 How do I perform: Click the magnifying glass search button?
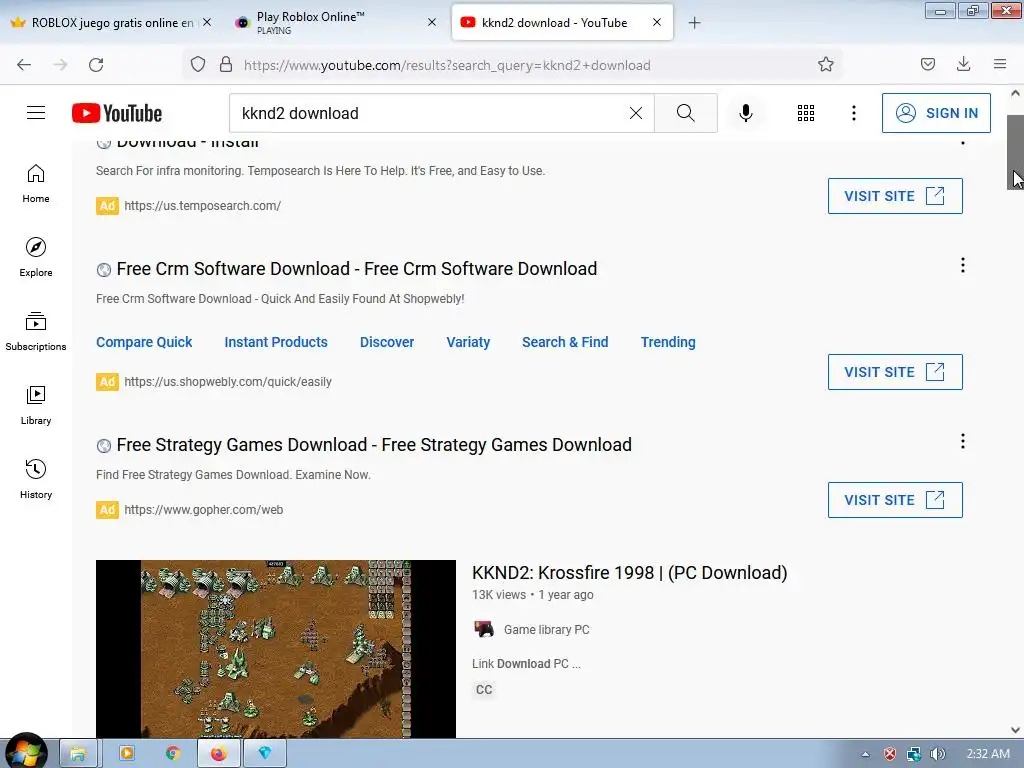tap(686, 113)
